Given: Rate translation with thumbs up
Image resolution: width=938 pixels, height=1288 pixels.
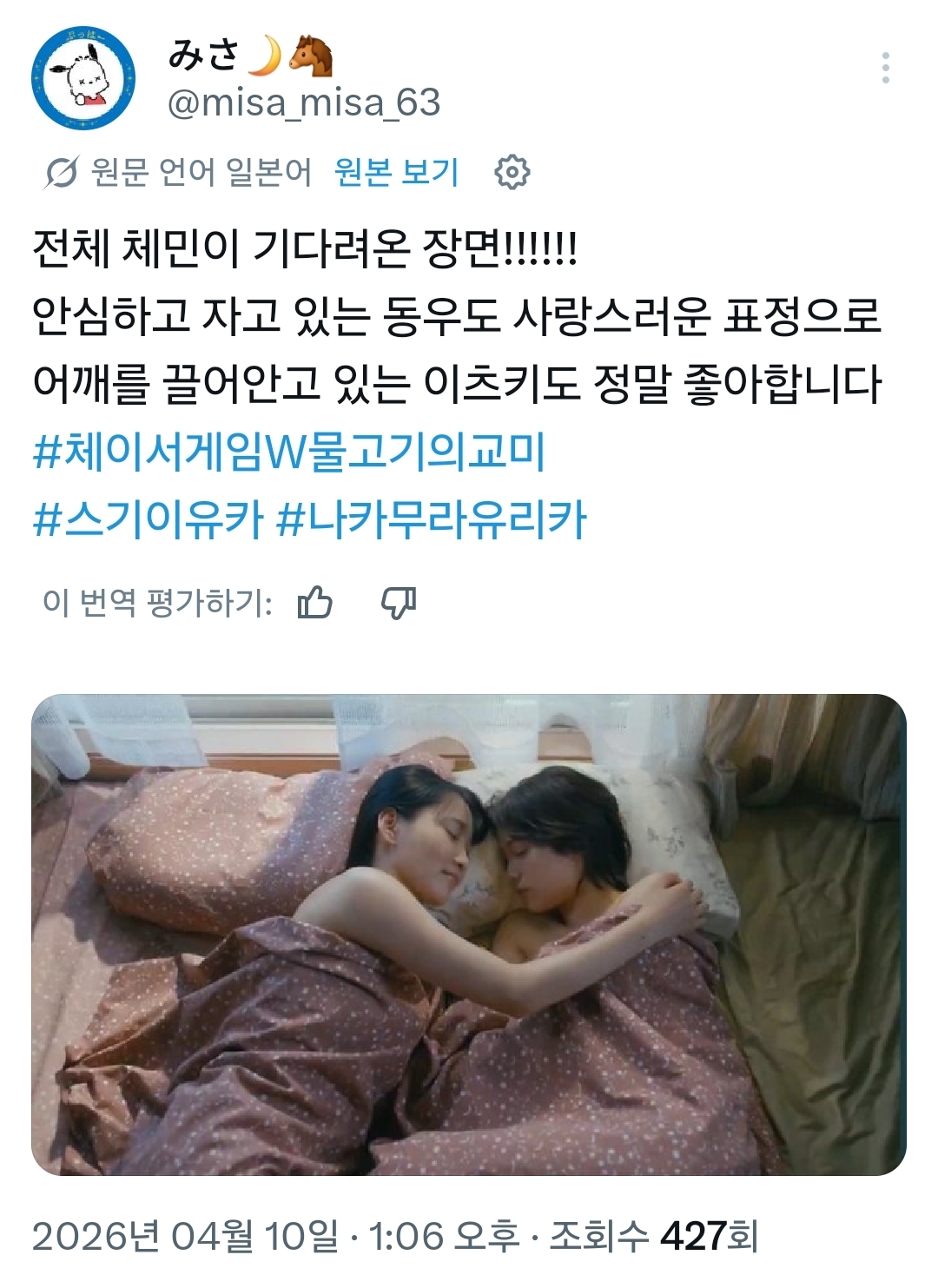Looking at the screenshot, I should pyautogui.click(x=315, y=602).
